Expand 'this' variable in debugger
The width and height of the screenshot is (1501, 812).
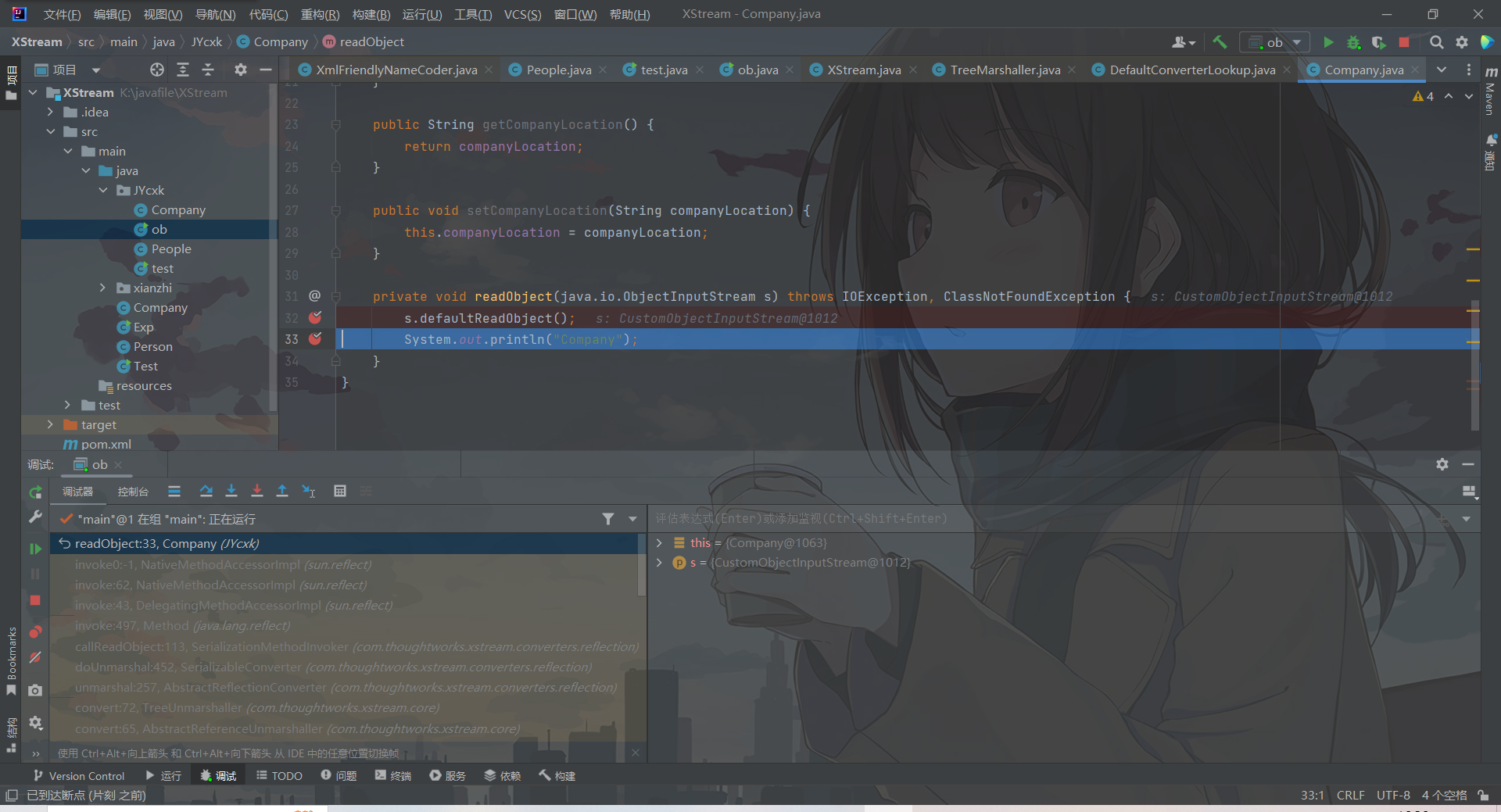click(x=659, y=542)
